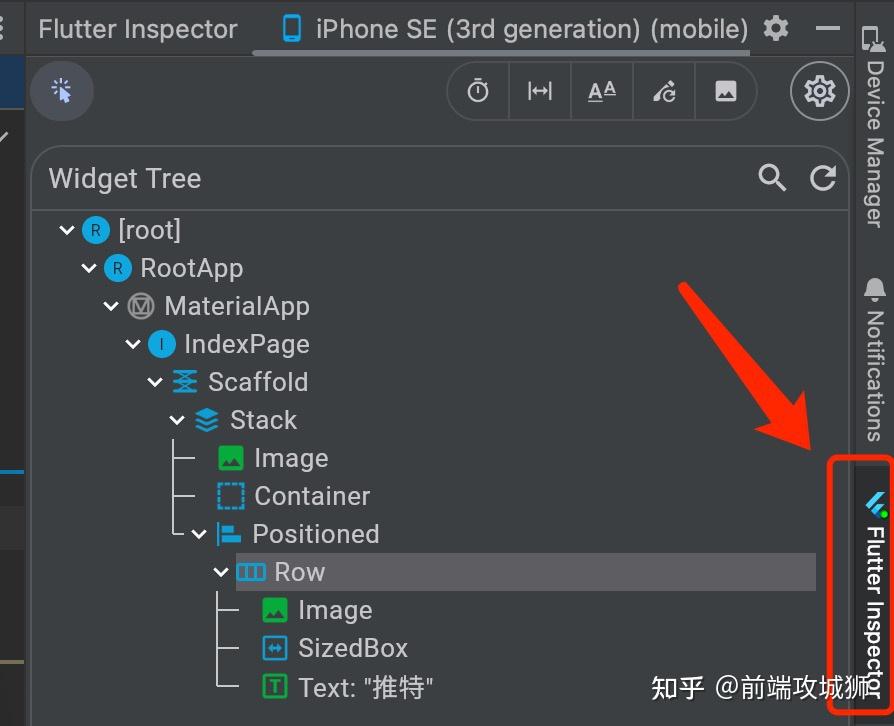Image resolution: width=894 pixels, height=726 pixels.
Task: Switch to the Flutter Inspector side tab
Action: coord(874,590)
